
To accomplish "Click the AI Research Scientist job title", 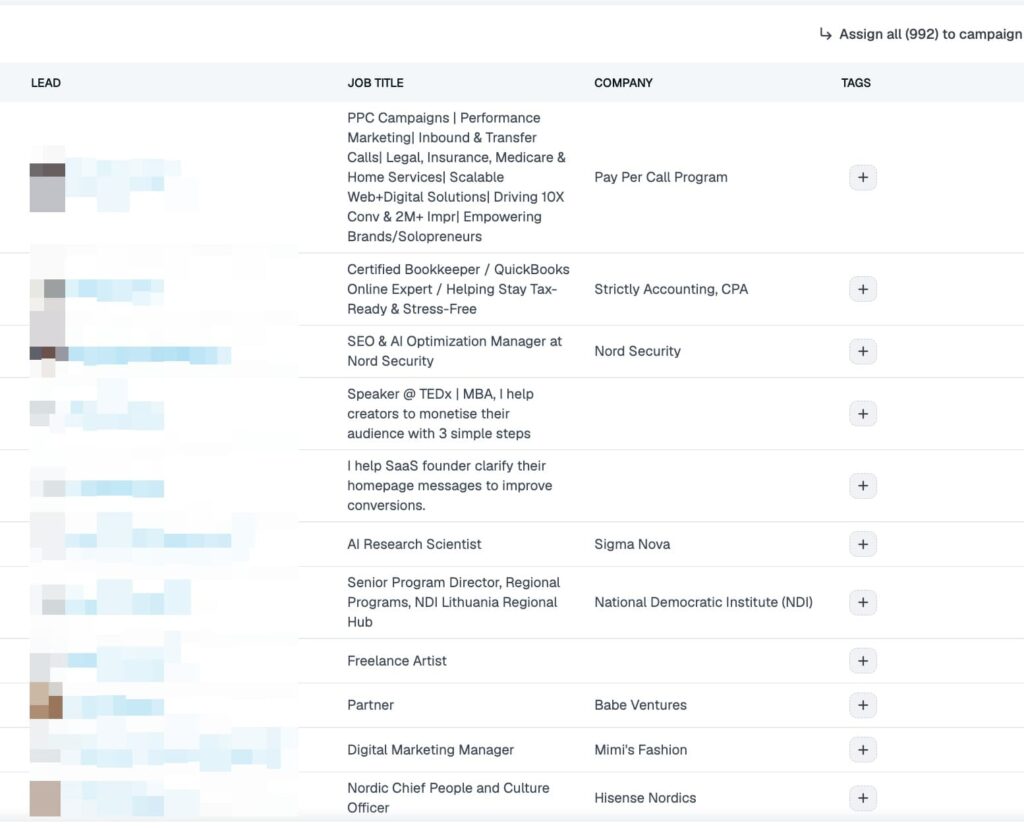I will click(x=414, y=544).
